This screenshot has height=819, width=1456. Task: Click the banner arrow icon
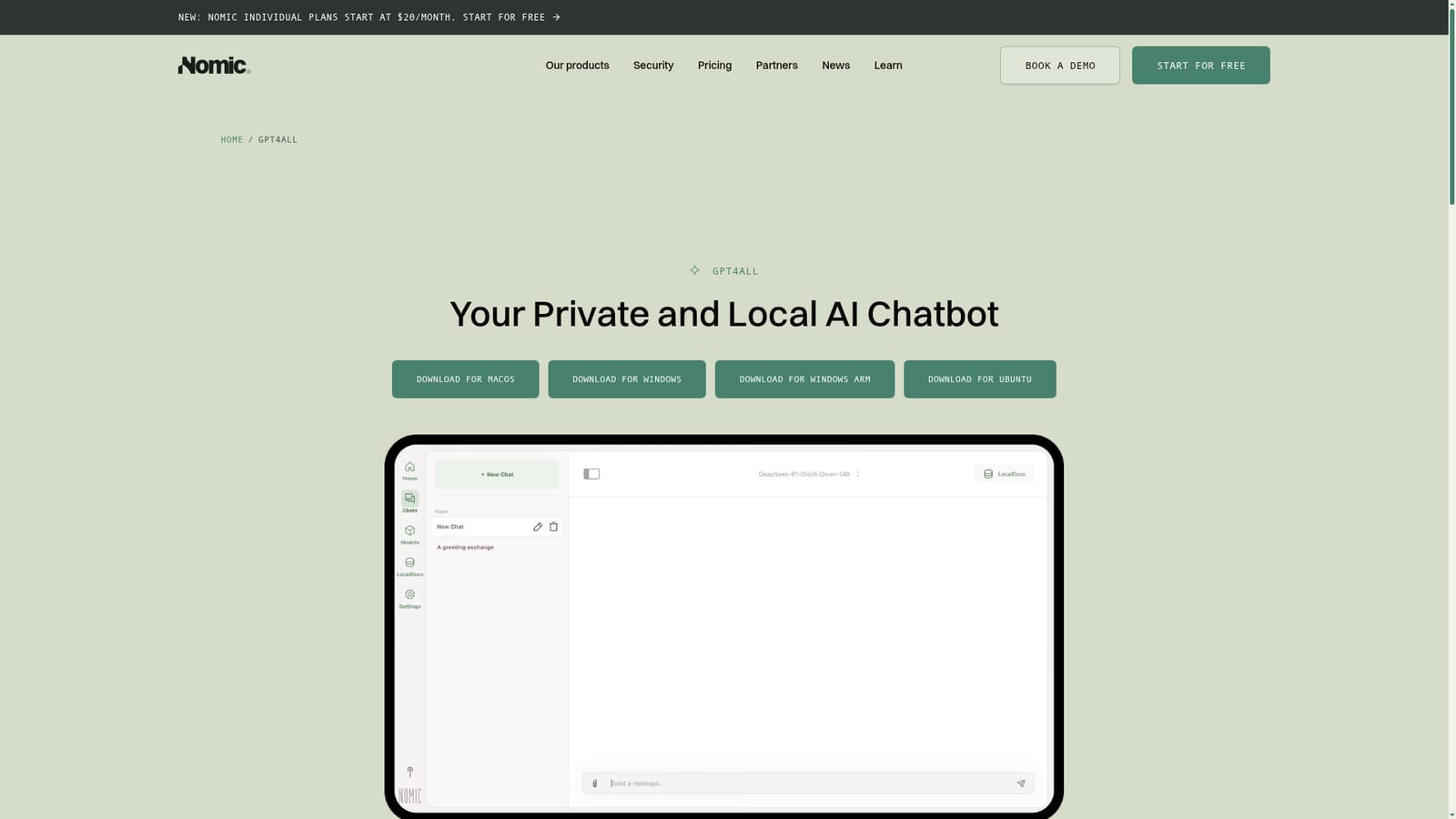[x=556, y=17]
